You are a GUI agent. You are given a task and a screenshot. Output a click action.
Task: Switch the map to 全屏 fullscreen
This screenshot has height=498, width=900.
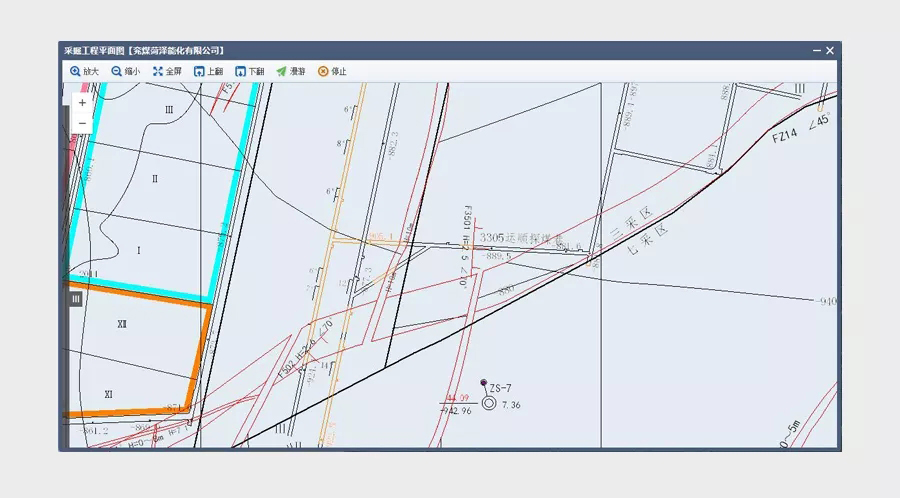point(158,72)
